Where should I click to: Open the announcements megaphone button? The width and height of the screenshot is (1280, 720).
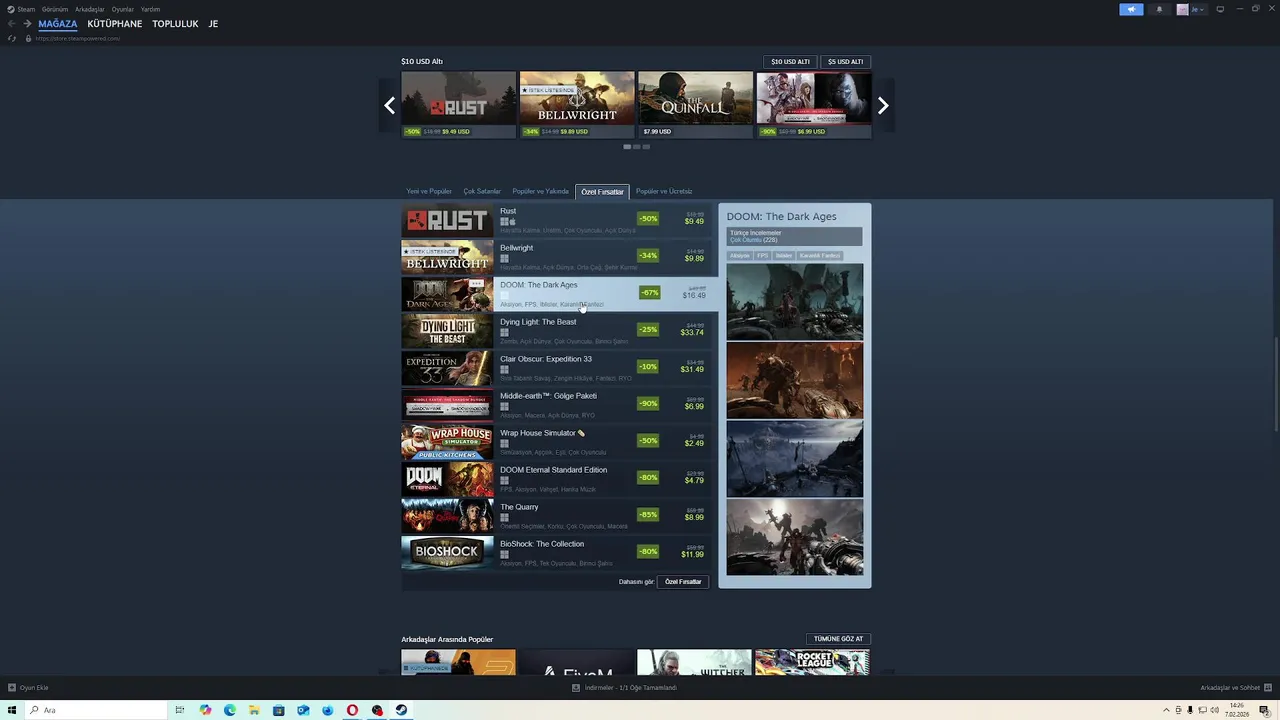point(1131,9)
